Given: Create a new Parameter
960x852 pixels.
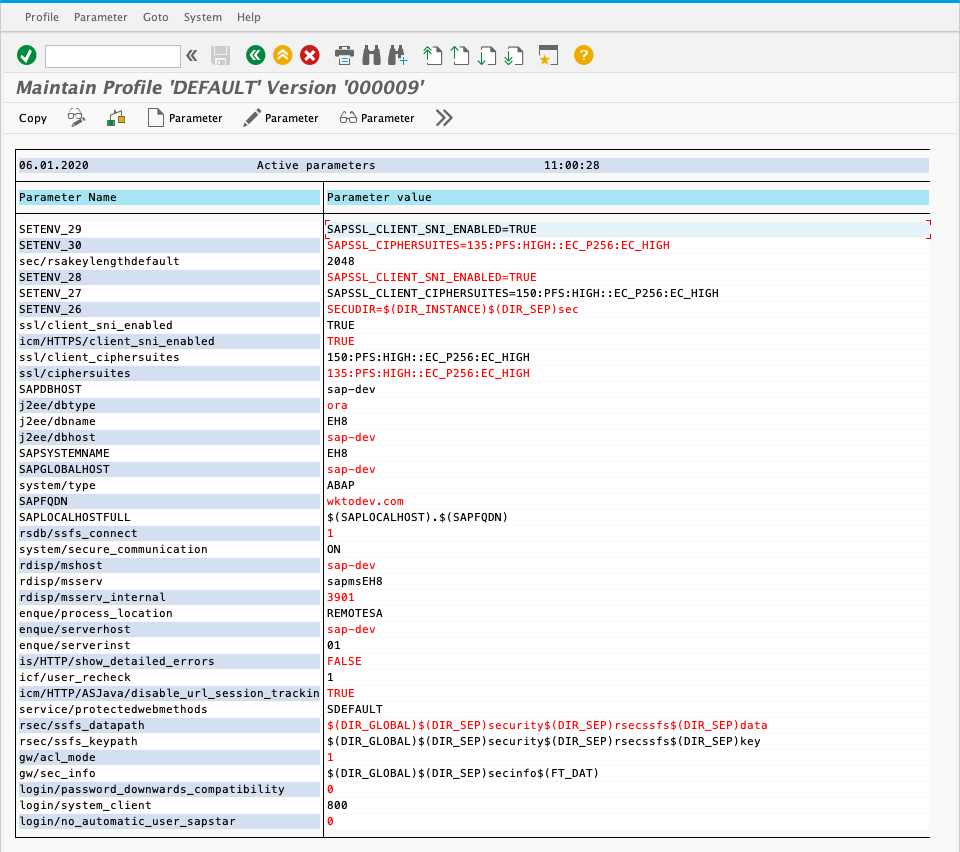Looking at the screenshot, I should pos(185,118).
